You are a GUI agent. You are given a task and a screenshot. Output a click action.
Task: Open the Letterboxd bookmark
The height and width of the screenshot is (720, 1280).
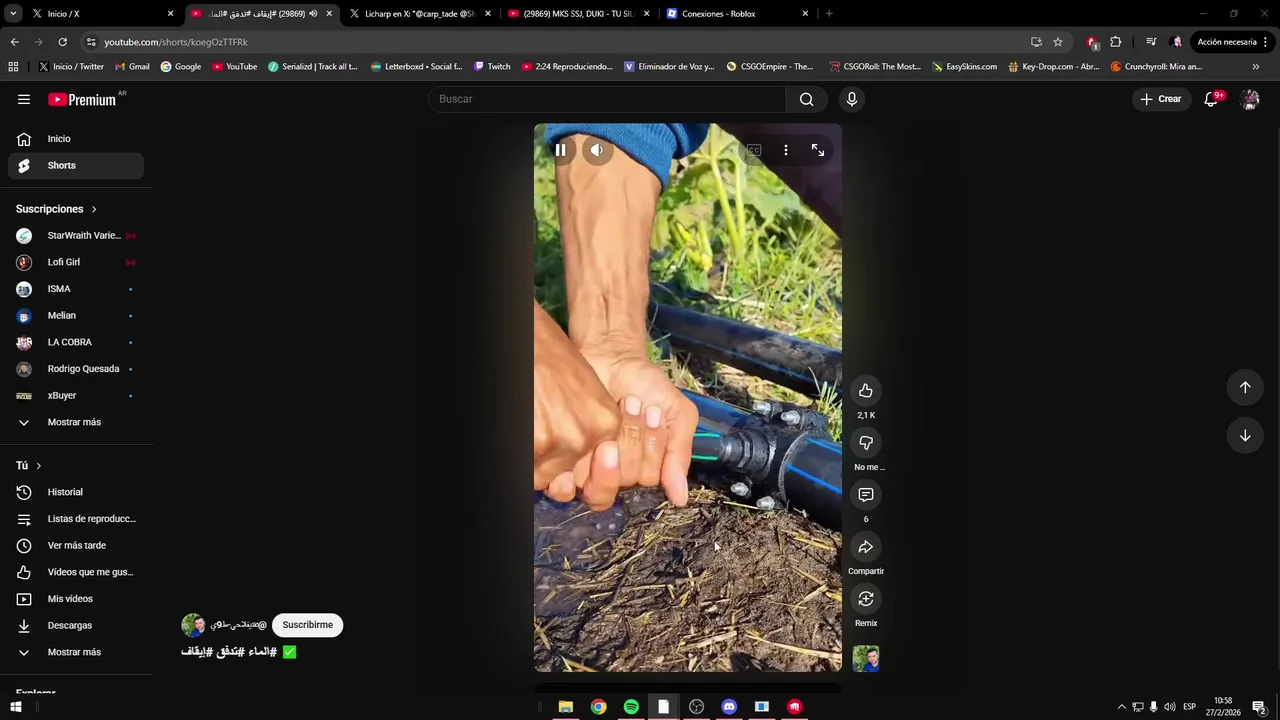coord(416,67)
